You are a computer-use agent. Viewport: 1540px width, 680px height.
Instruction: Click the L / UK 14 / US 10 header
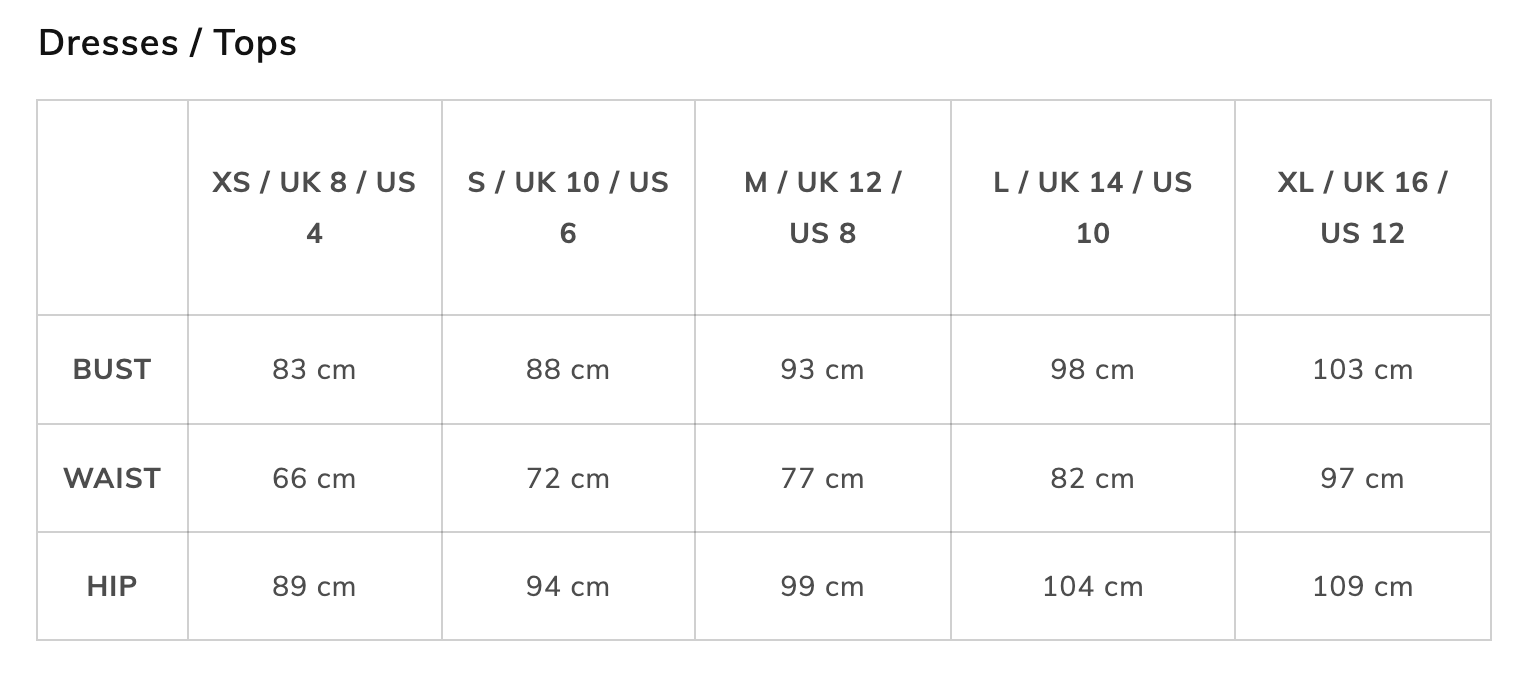[x=1093, y=207]
